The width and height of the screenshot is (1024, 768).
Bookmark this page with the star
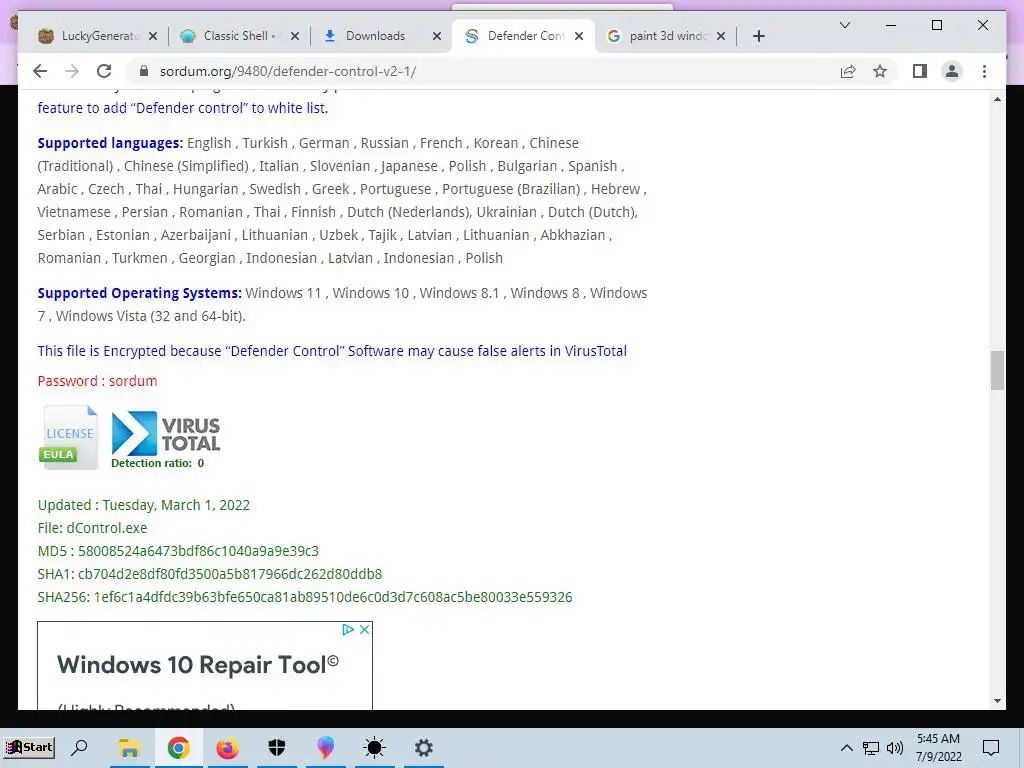(880, 71)
